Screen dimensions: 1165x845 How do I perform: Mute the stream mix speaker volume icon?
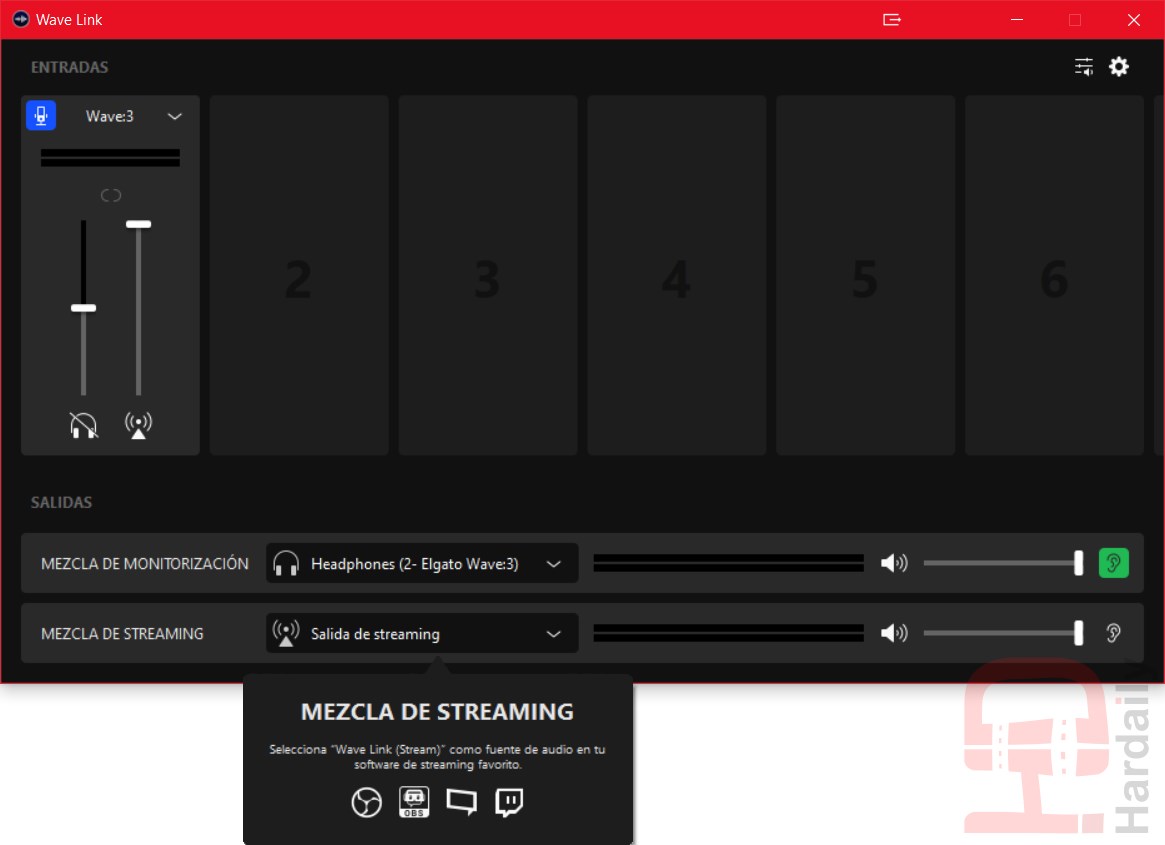893,633
